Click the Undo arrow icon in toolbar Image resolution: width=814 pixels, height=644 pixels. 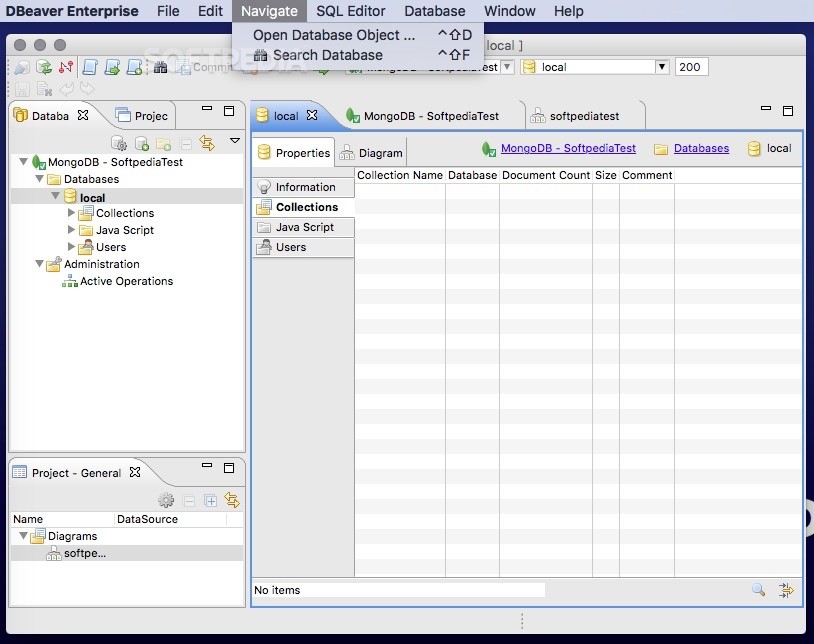coord(66,89)
